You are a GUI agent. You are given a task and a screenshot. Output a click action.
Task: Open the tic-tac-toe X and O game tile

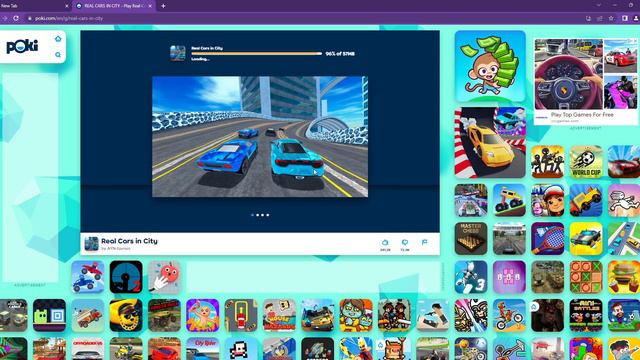point(586,277)
